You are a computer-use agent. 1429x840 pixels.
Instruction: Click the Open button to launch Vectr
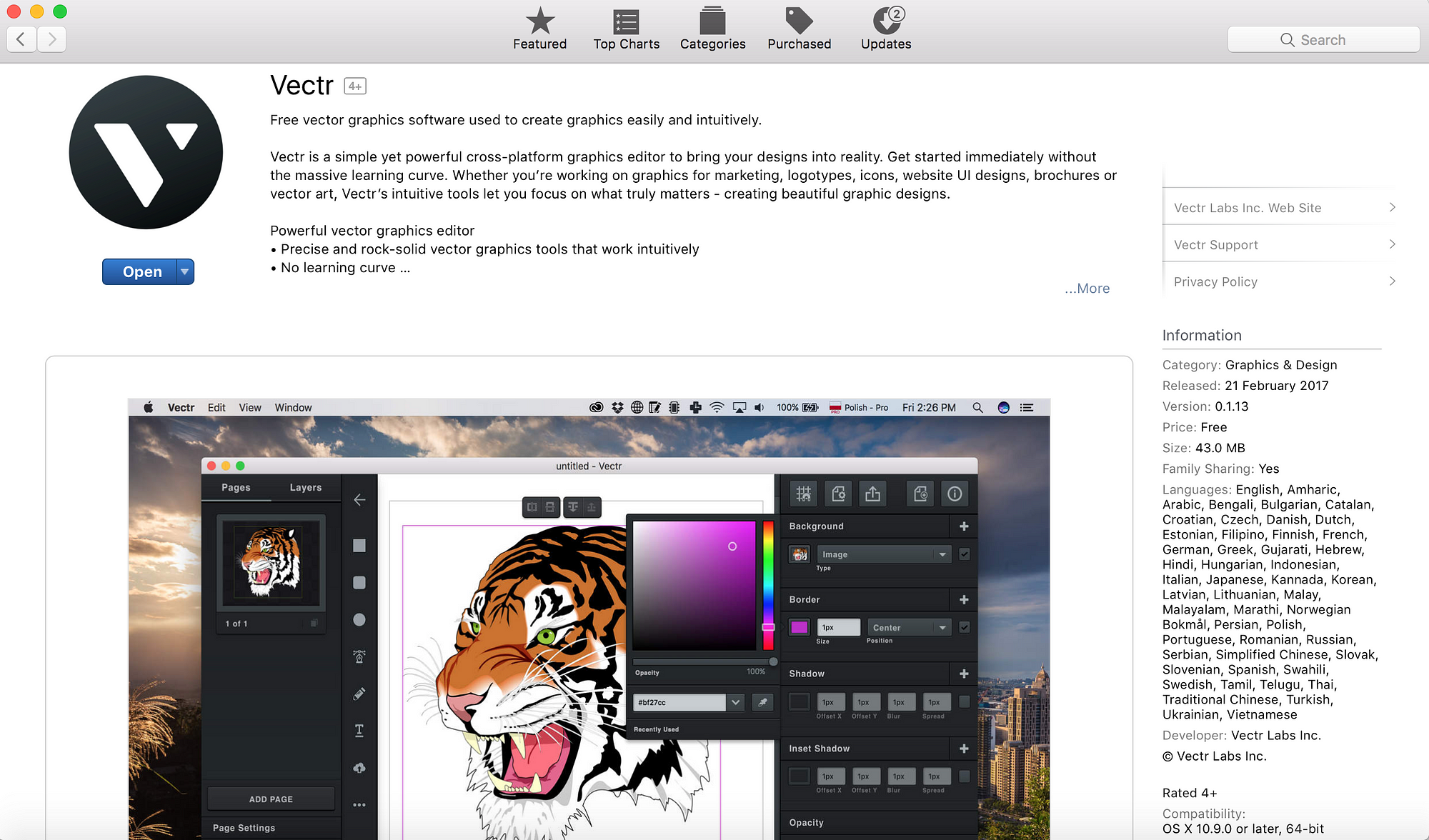(x=140, y=271)
